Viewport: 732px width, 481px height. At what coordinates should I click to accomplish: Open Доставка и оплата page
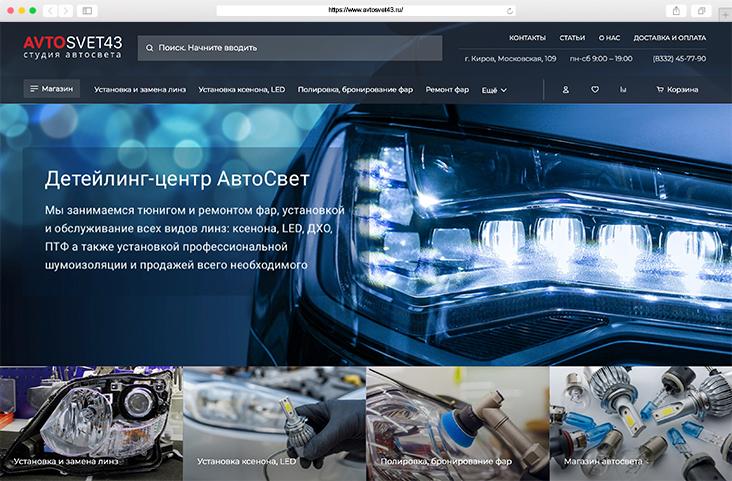669,37
